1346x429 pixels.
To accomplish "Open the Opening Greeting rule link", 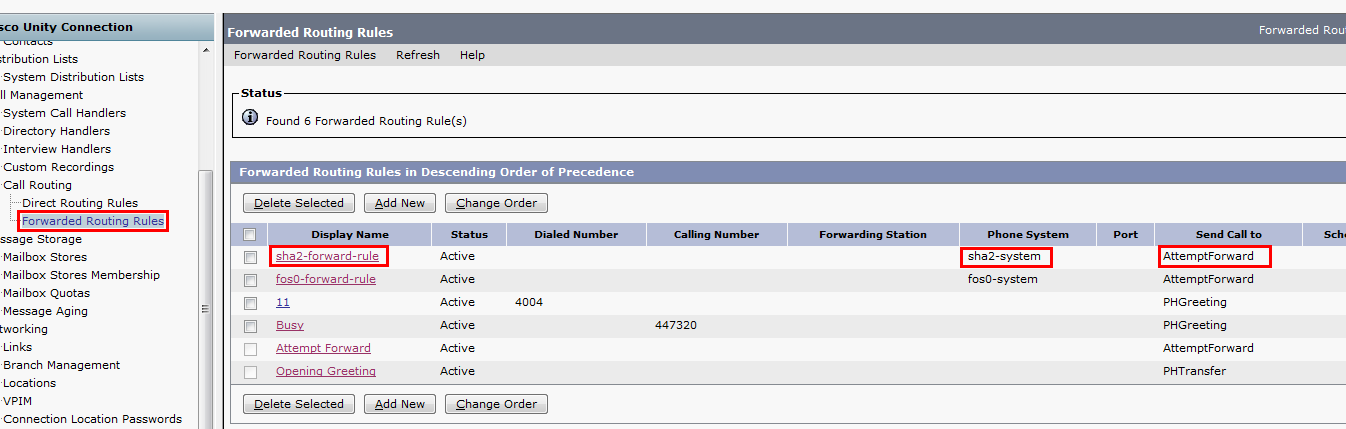I will coord(326,371).
